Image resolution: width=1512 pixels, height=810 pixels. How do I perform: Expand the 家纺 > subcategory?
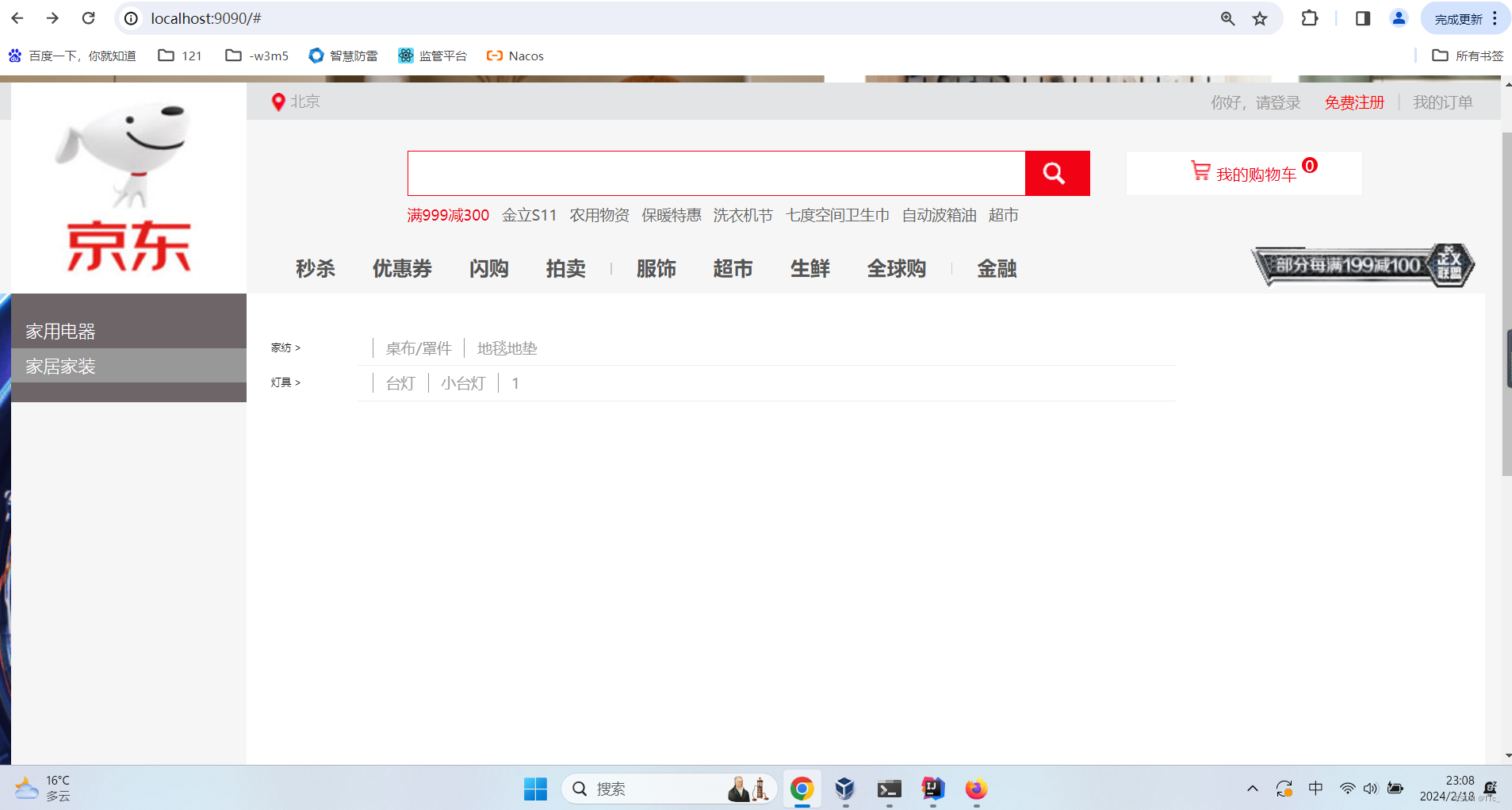pos(285,347)
